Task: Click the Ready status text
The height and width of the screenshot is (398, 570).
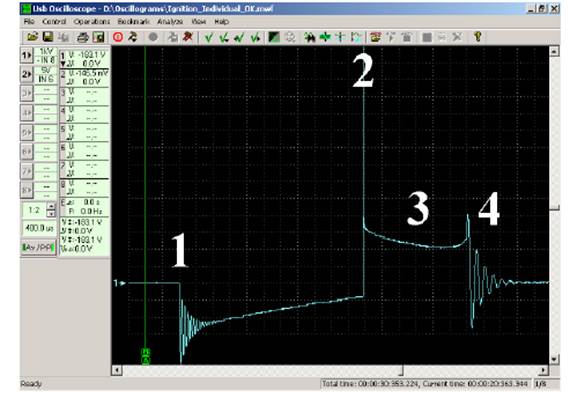Action: 31,384
